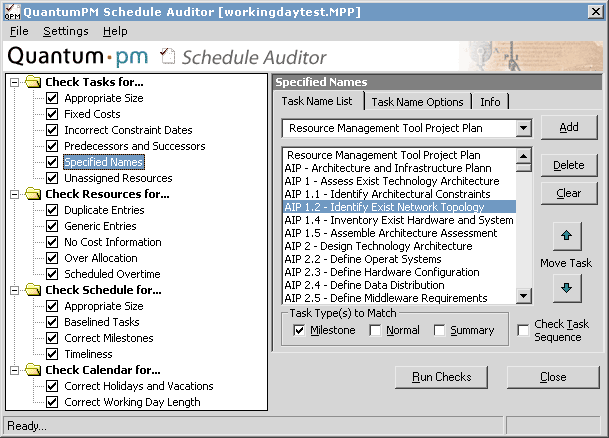Switch to the Info tab
Image resolution: width=609 pixels, height=438 pixels.
coord(490,102)
